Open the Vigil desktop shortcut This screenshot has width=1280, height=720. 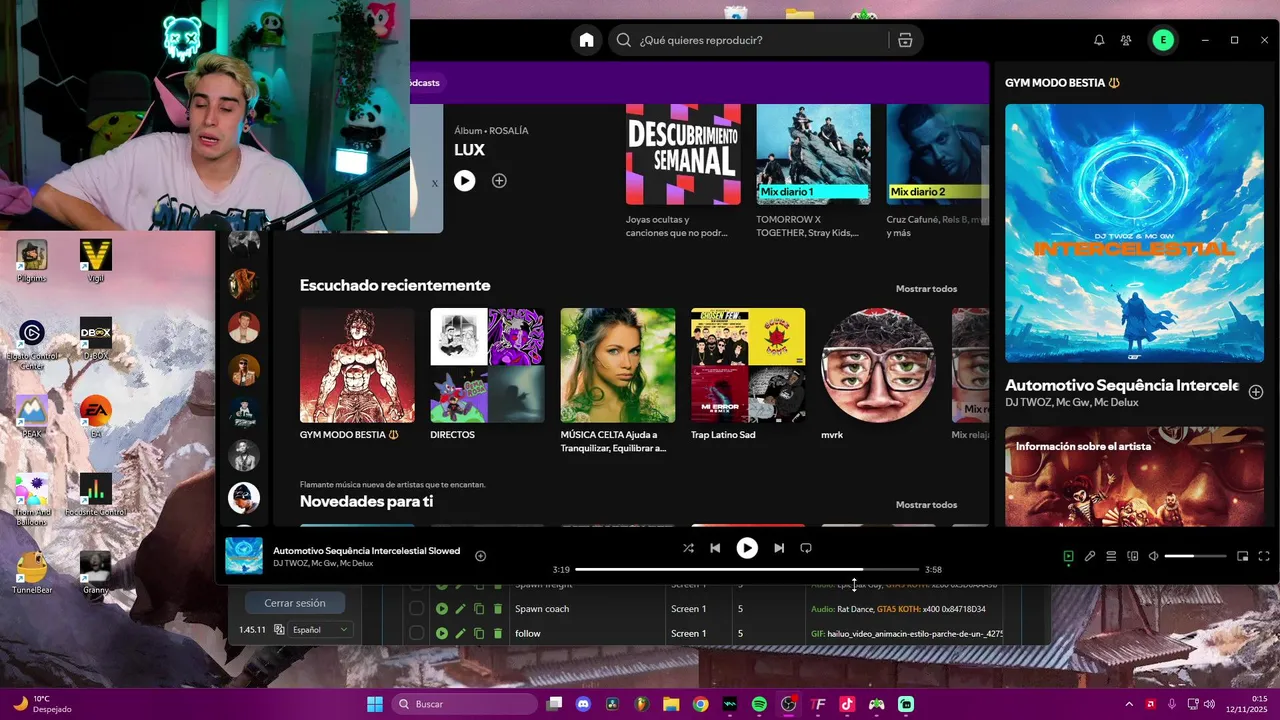pyautogui.click(x=96, y=260)
